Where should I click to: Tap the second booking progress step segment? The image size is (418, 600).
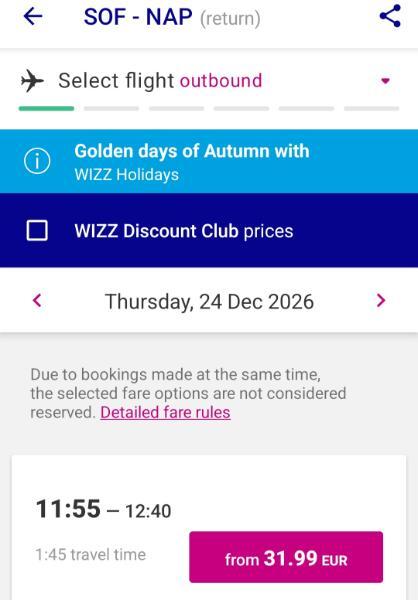pyautogui.click(x=111, y=109)
